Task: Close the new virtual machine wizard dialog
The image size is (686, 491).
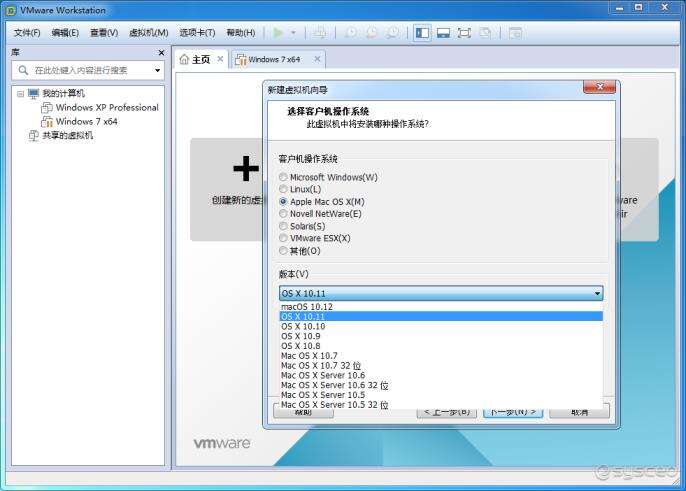Action: (599, 87)
